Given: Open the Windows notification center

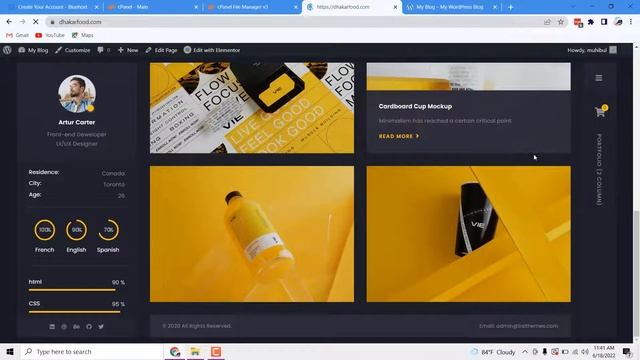Looking at the screenshot, I should click(627, 351).
